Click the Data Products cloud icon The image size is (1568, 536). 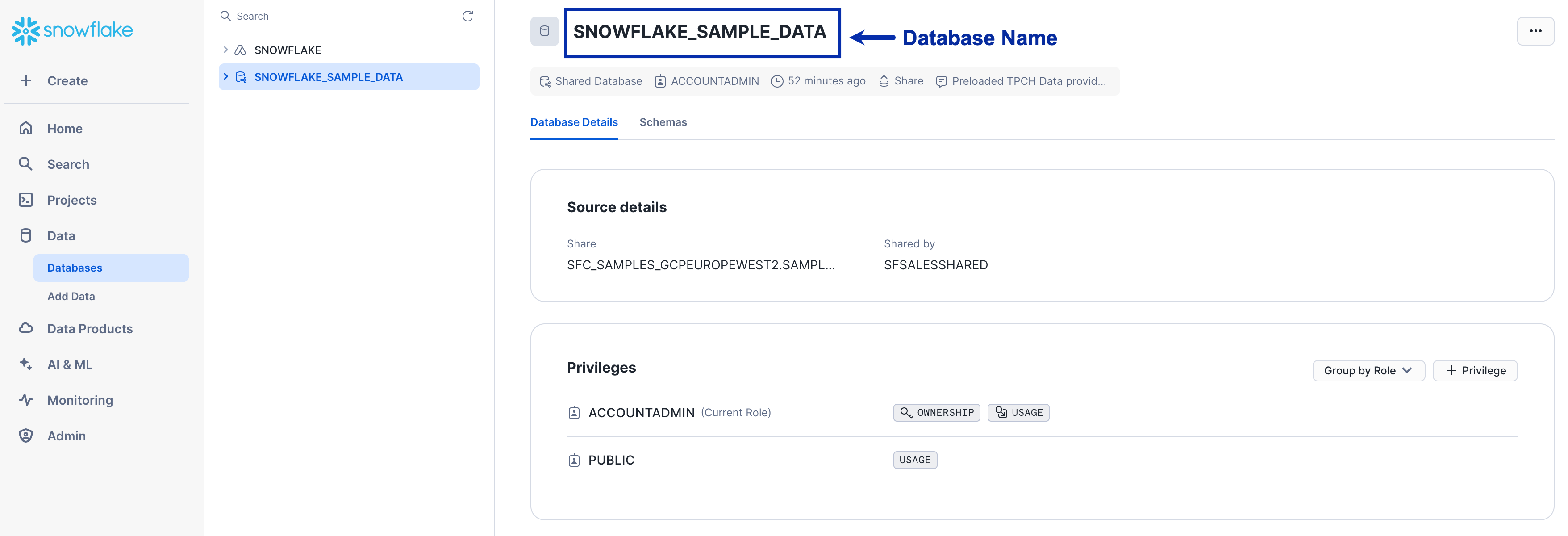pos(25,328)
